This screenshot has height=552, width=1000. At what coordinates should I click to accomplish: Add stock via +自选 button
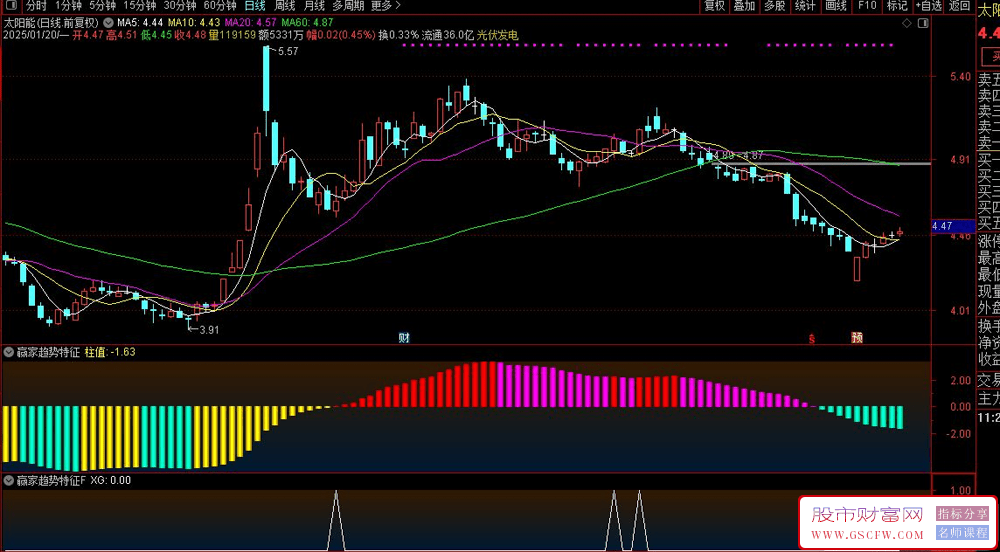(928, 6)
